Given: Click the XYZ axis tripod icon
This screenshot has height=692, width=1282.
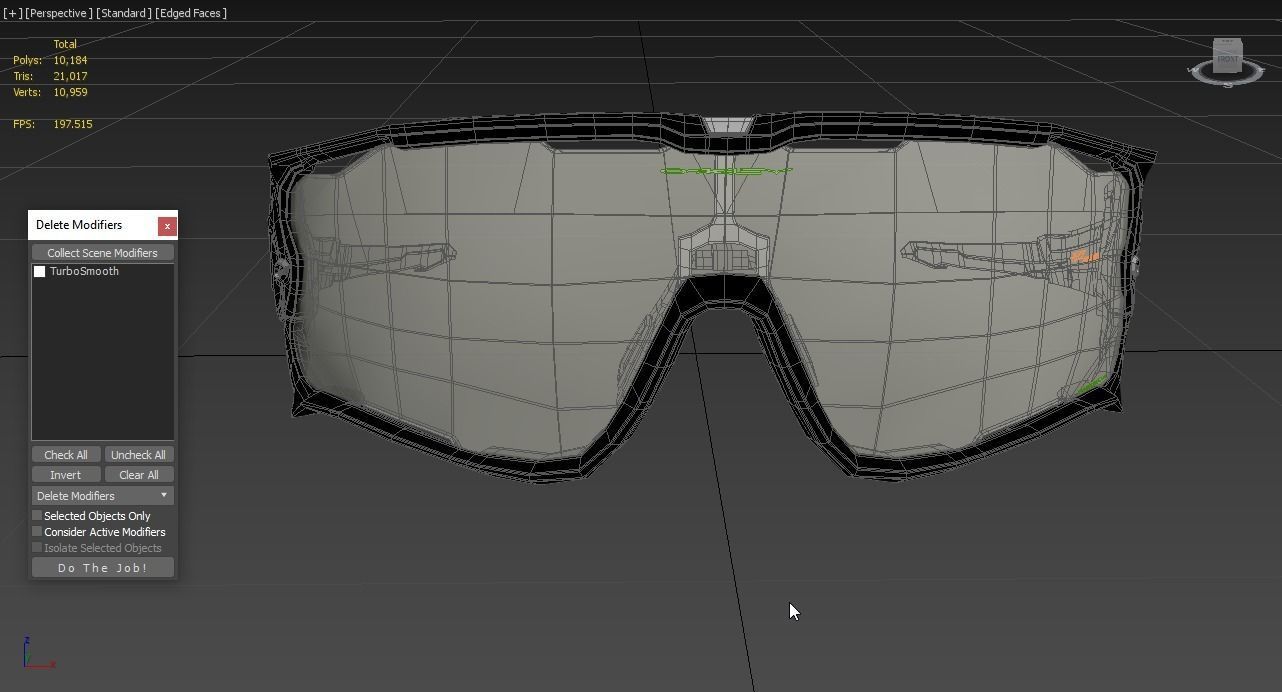Looking at the screenshot, I should (38, 652).
